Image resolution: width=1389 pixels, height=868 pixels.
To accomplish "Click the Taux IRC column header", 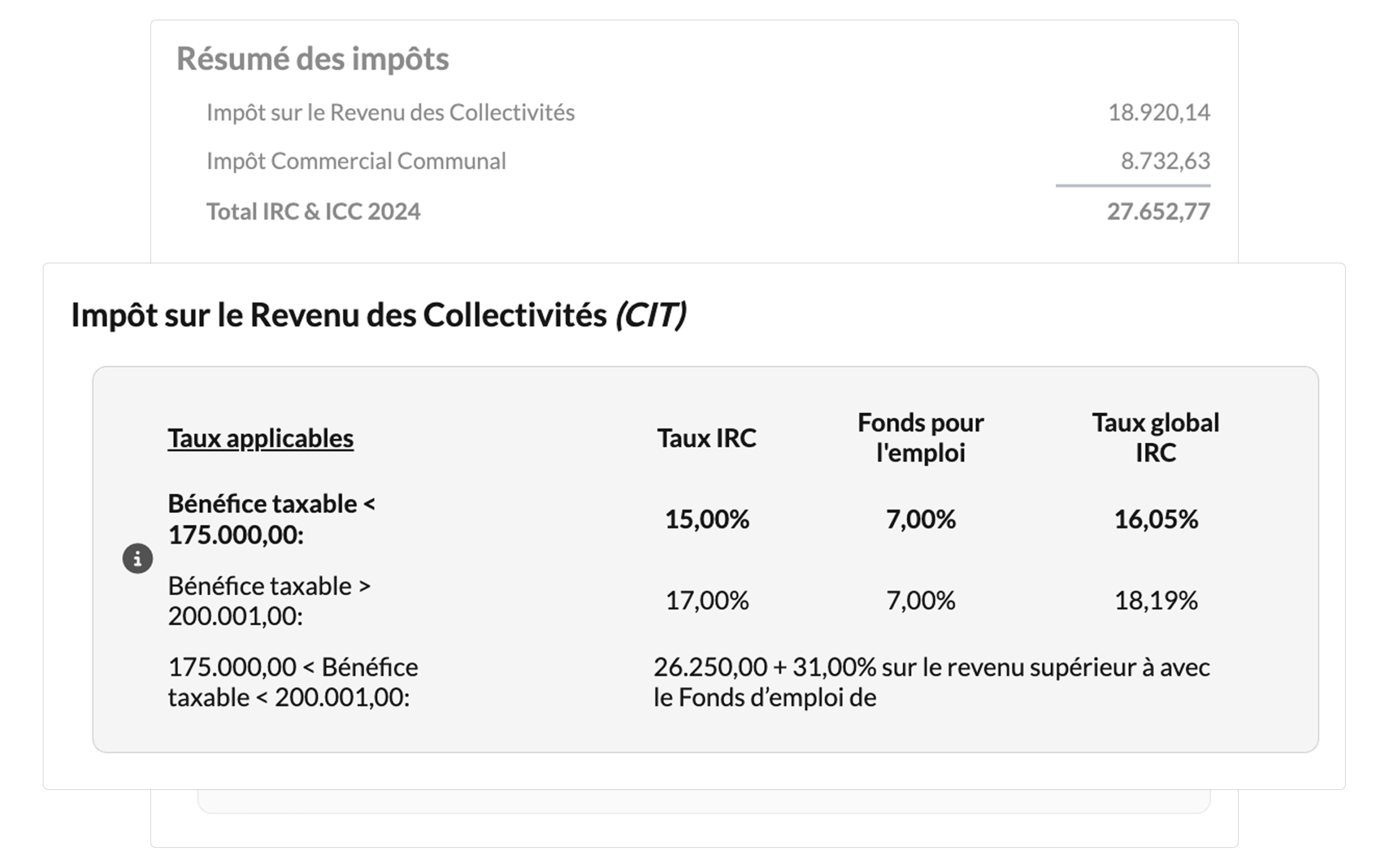I will [706, 438].
